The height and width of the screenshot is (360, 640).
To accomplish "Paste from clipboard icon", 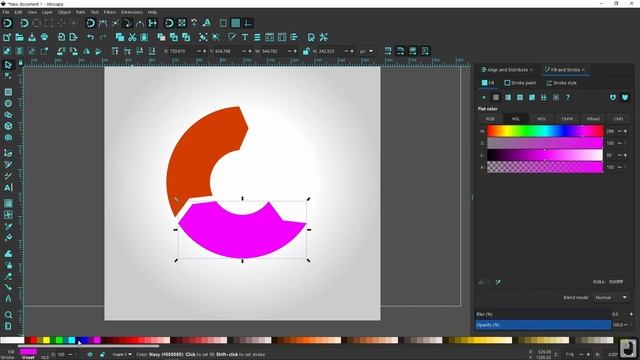I will (x=144, y=37).
